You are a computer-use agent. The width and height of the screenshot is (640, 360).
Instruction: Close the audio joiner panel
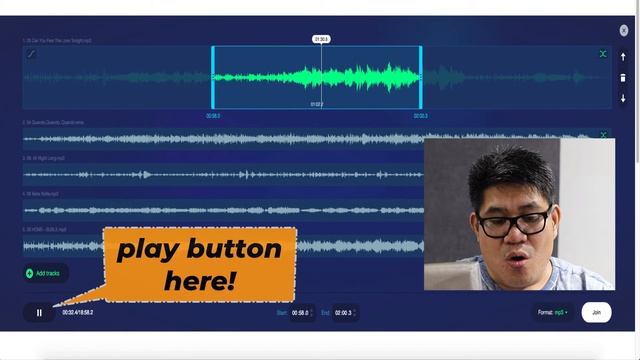(x=624, y=31)
